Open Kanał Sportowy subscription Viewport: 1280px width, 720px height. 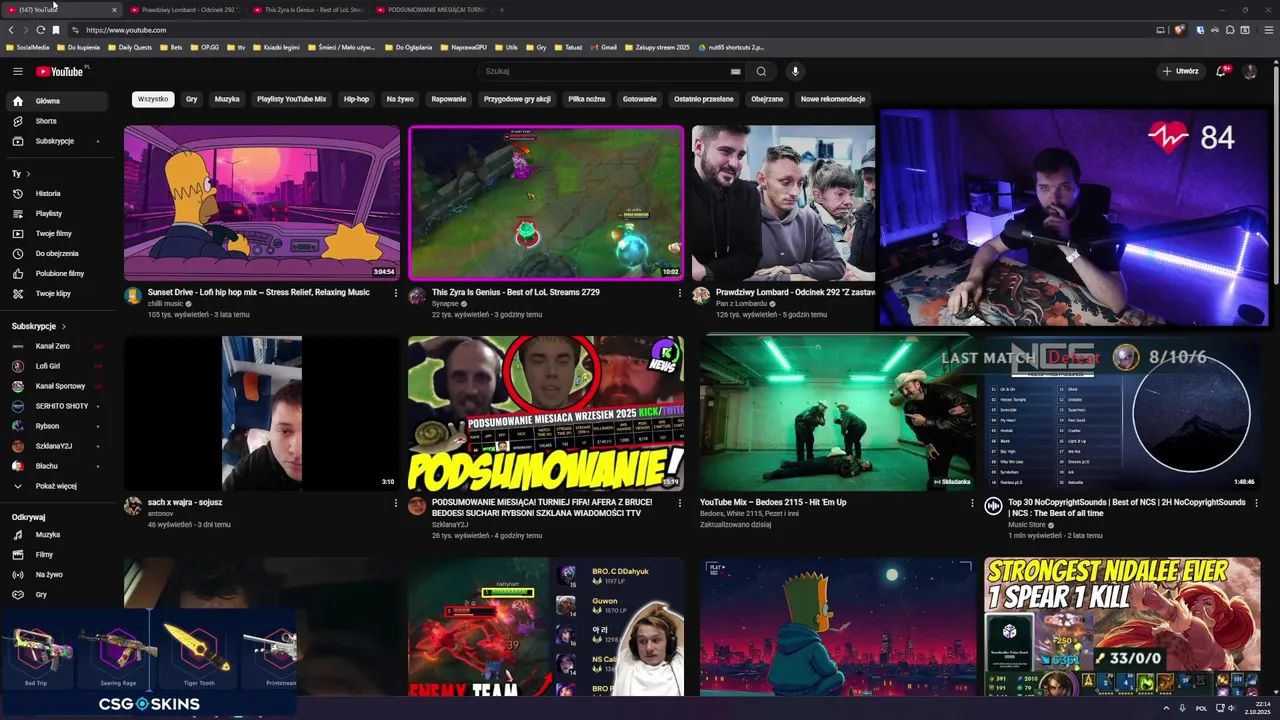point(57,386)
